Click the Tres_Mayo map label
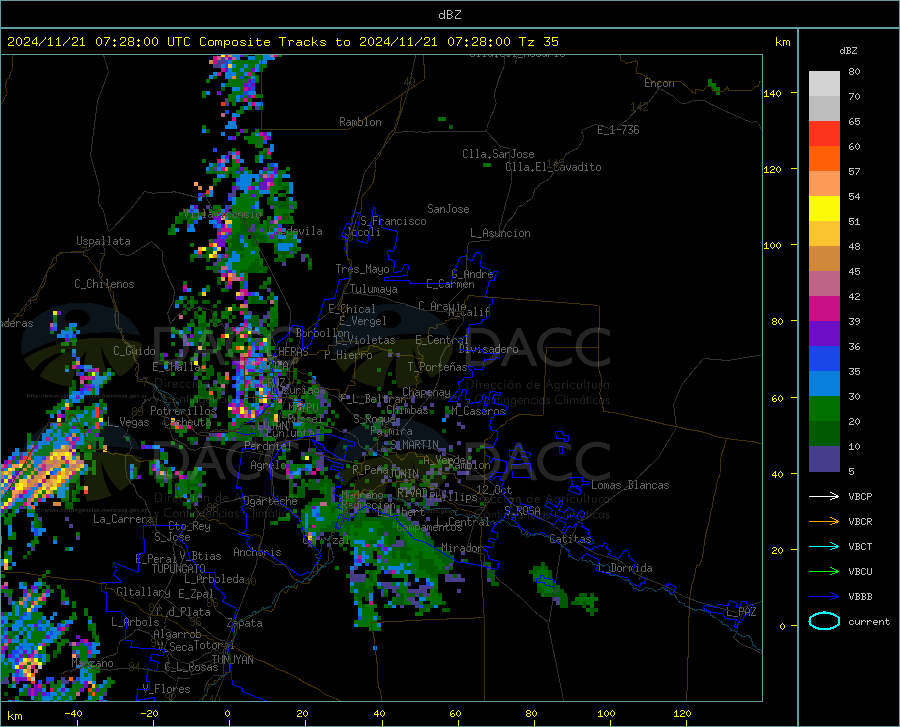 click(362, 269)
